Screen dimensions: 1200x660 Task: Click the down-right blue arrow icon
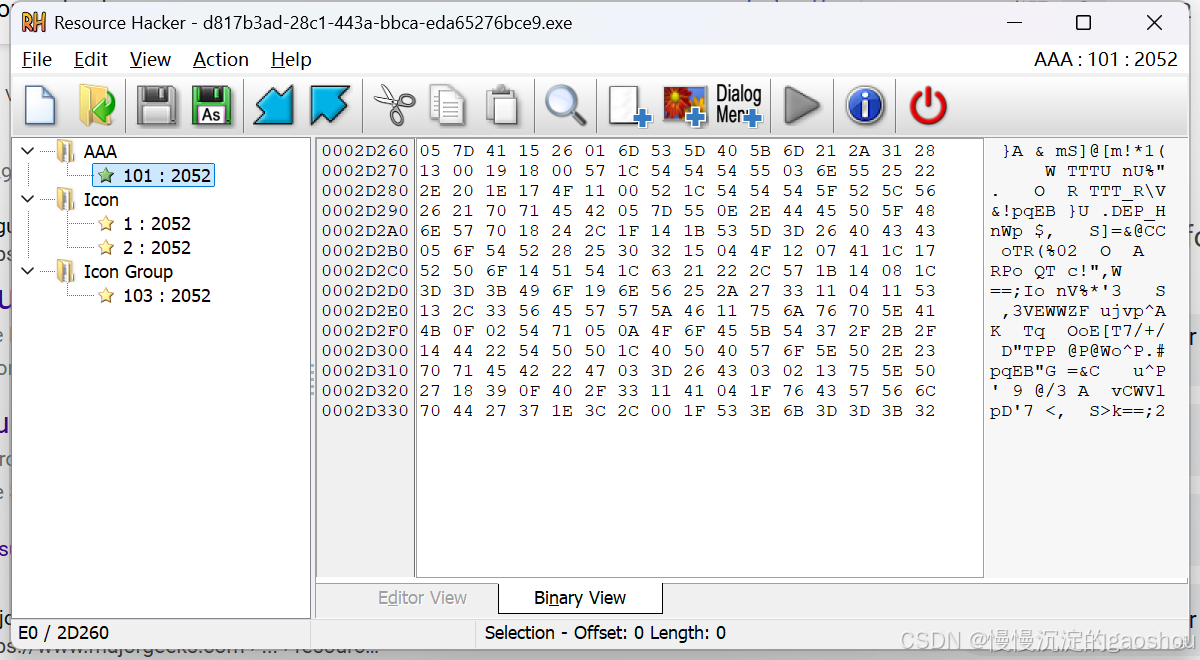pyautogui.click(x=329, y=105)
